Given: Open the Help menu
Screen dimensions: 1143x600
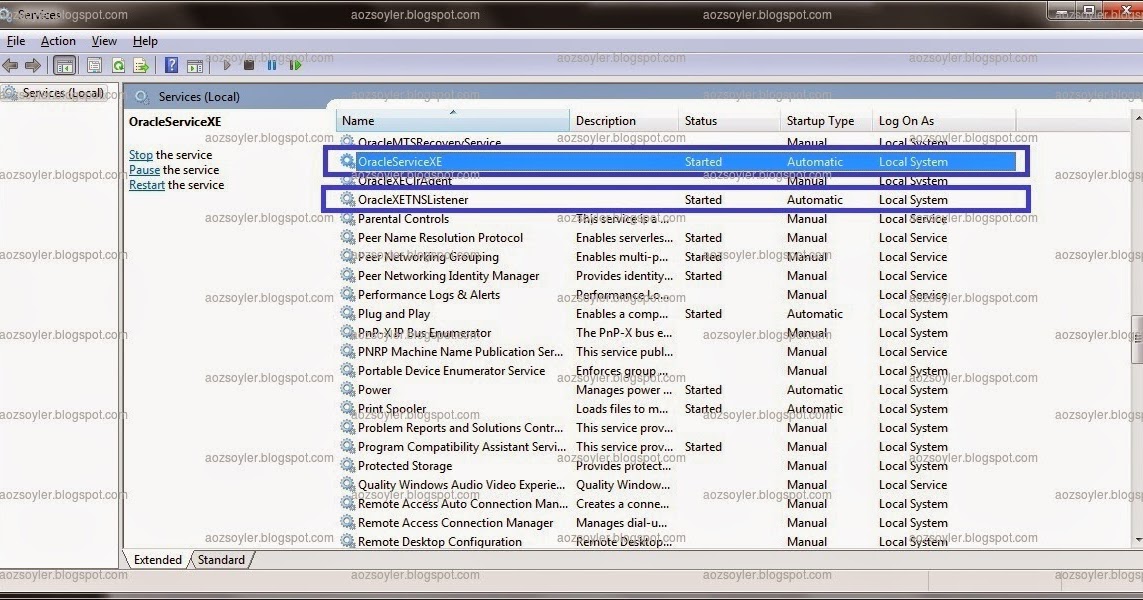Looking at the screenshot, I should [145, 41].
